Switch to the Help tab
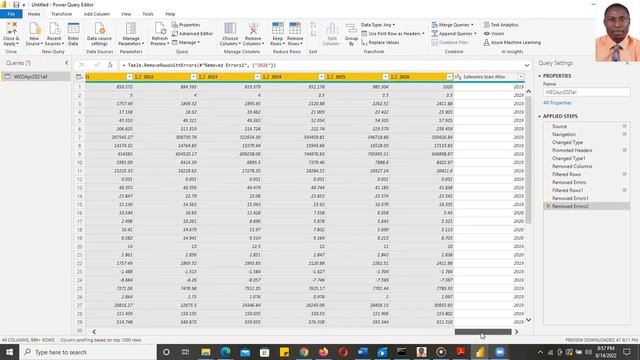640x360 pixels. pyautogui.click(x=170, y=14)
